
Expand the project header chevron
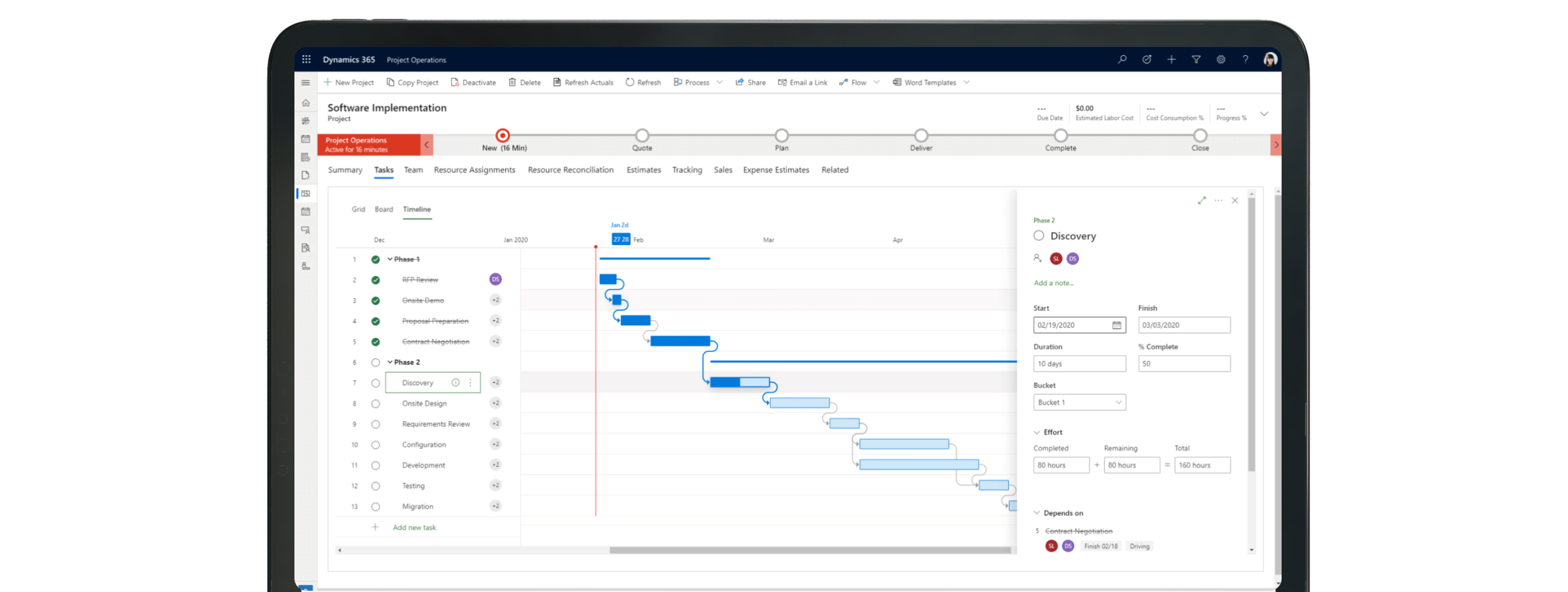(x=1264, y=114)
